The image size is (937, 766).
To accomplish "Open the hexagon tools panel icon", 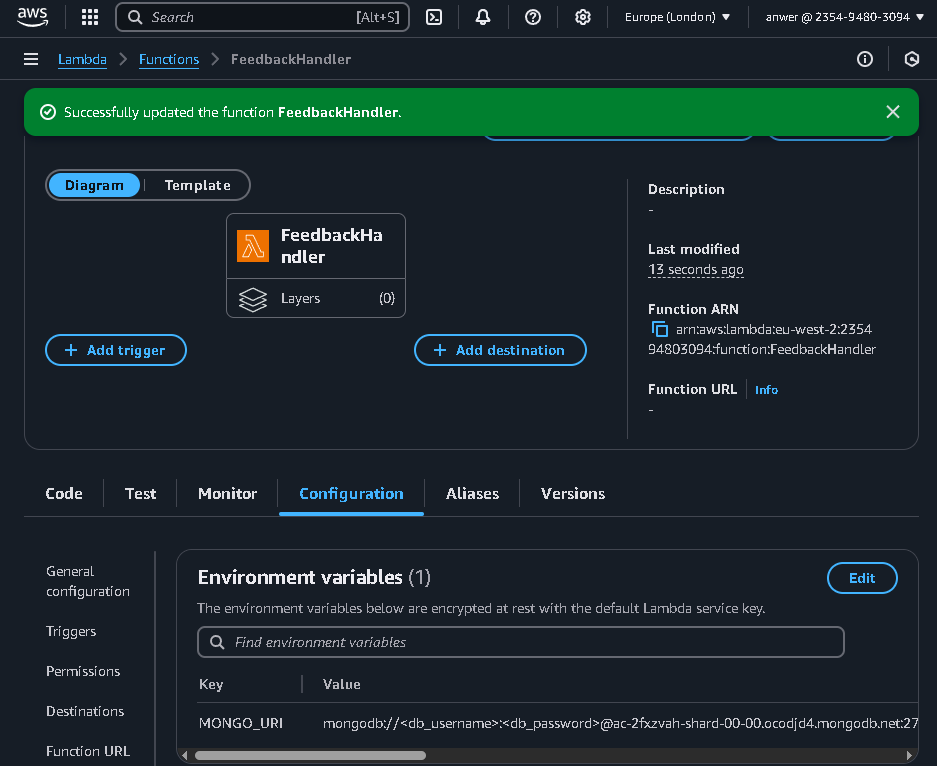I will click(911, 59).
